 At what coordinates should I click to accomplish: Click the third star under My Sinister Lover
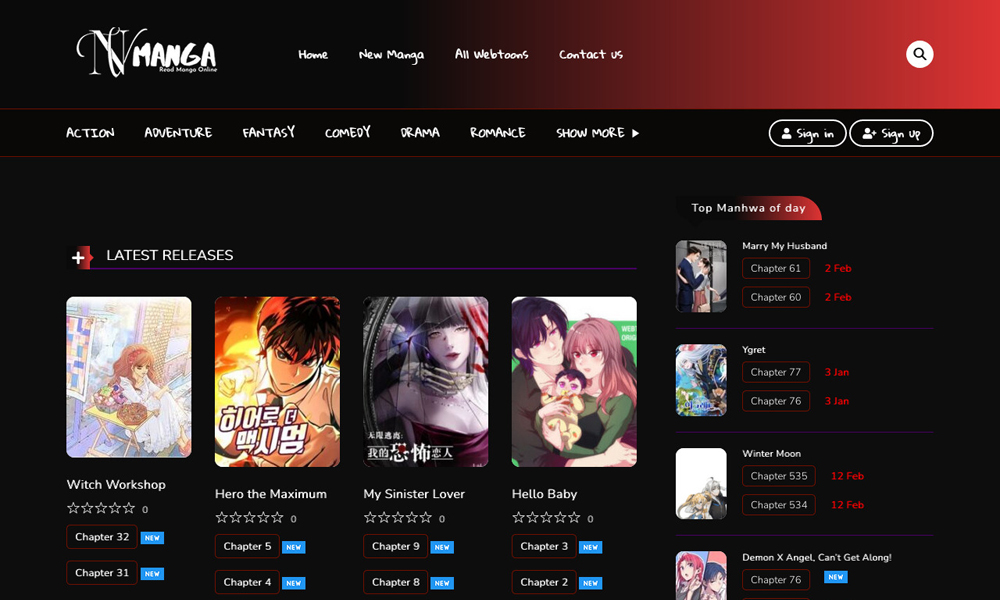[398, 518]
